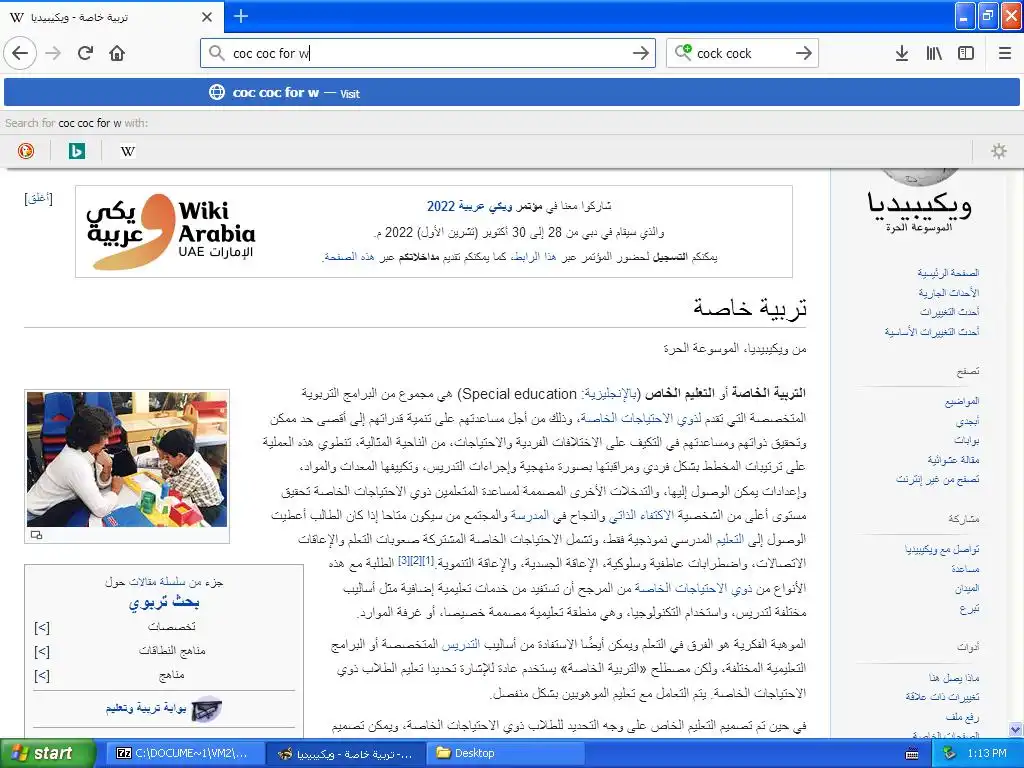
Task: Open the تصفح من غير إنترنت link
Action: (938, 480)
